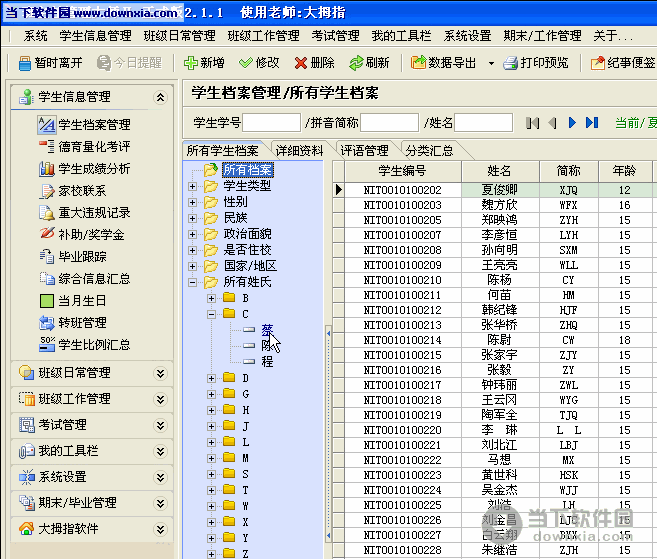The image size is (657, 559).
Task: Go to the next record arrow
Action: pyautogui.click(x=572, y=123)
